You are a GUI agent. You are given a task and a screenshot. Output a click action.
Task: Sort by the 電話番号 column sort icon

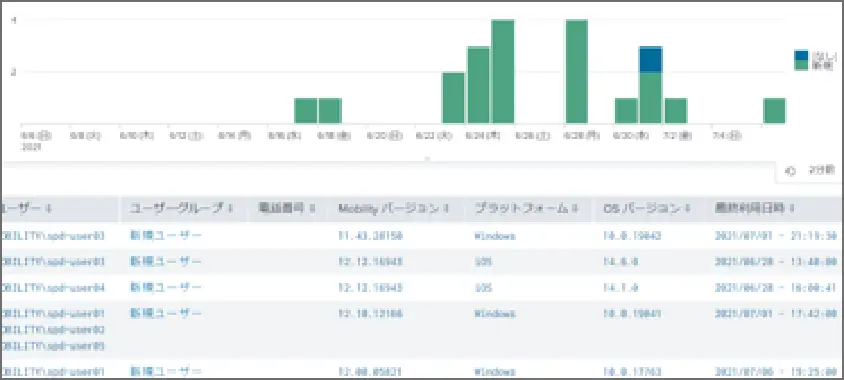tap(312, 209)
